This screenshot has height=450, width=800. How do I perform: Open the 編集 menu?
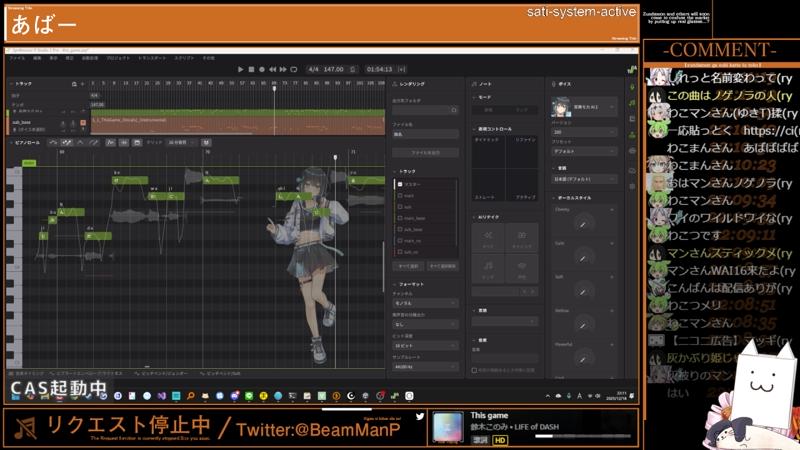[37, 58]
